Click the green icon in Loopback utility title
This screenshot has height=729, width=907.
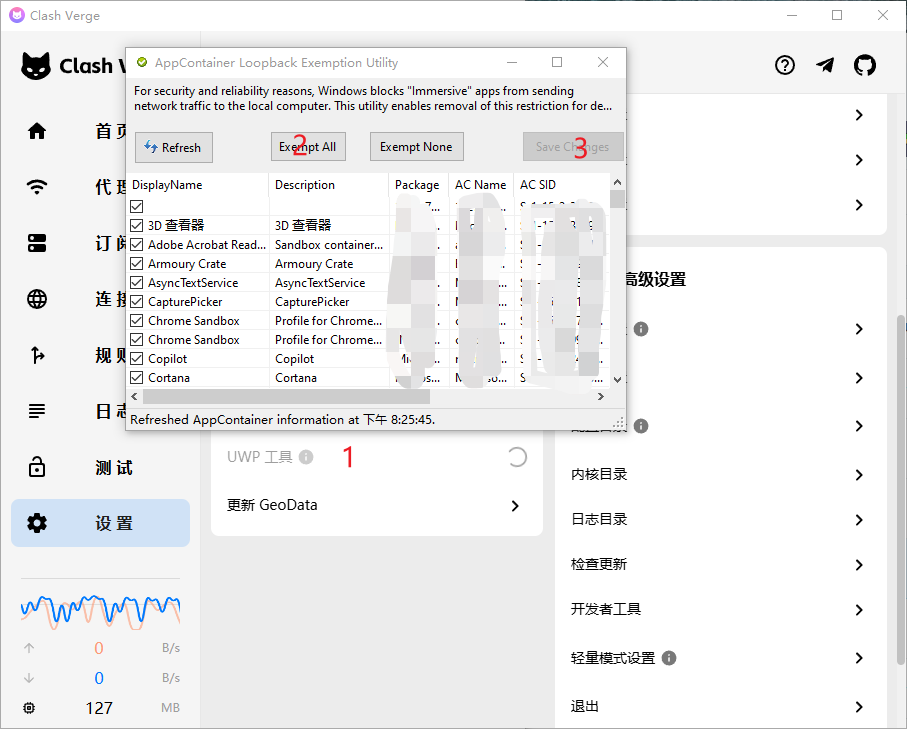(x=142, y=62)
